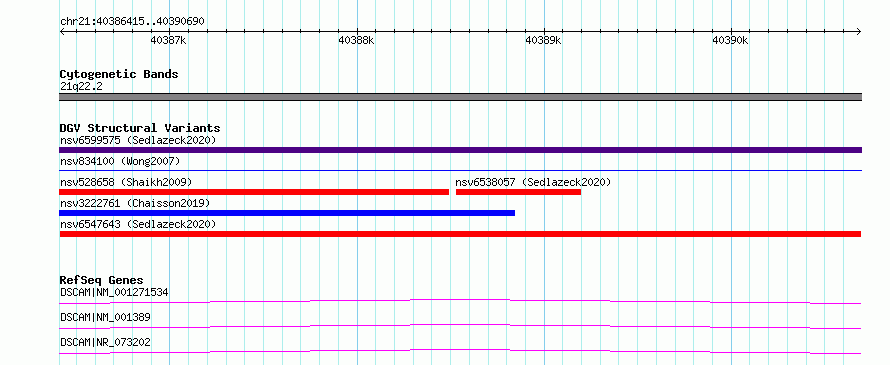Click the 40389k ruler tick label

[x=543, y=40]
